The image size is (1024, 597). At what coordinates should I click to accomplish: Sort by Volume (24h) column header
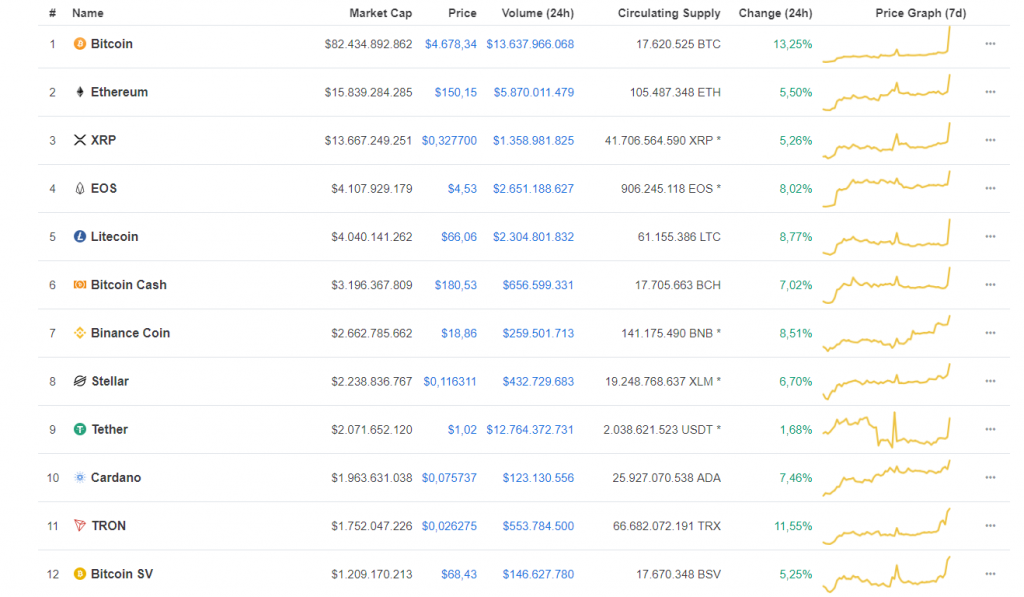coord(537,13)
